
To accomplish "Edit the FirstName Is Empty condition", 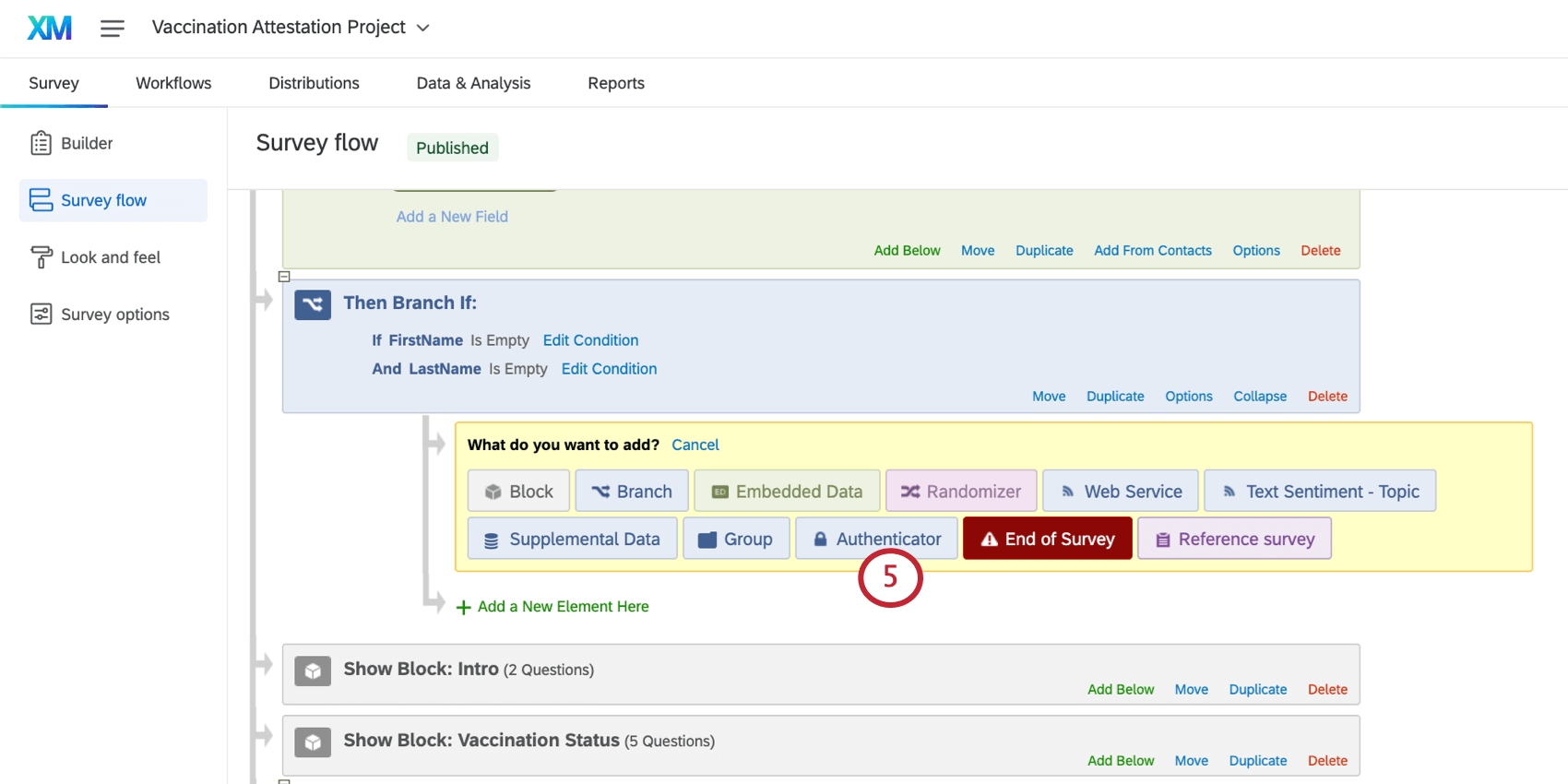I will click(590, 340).
